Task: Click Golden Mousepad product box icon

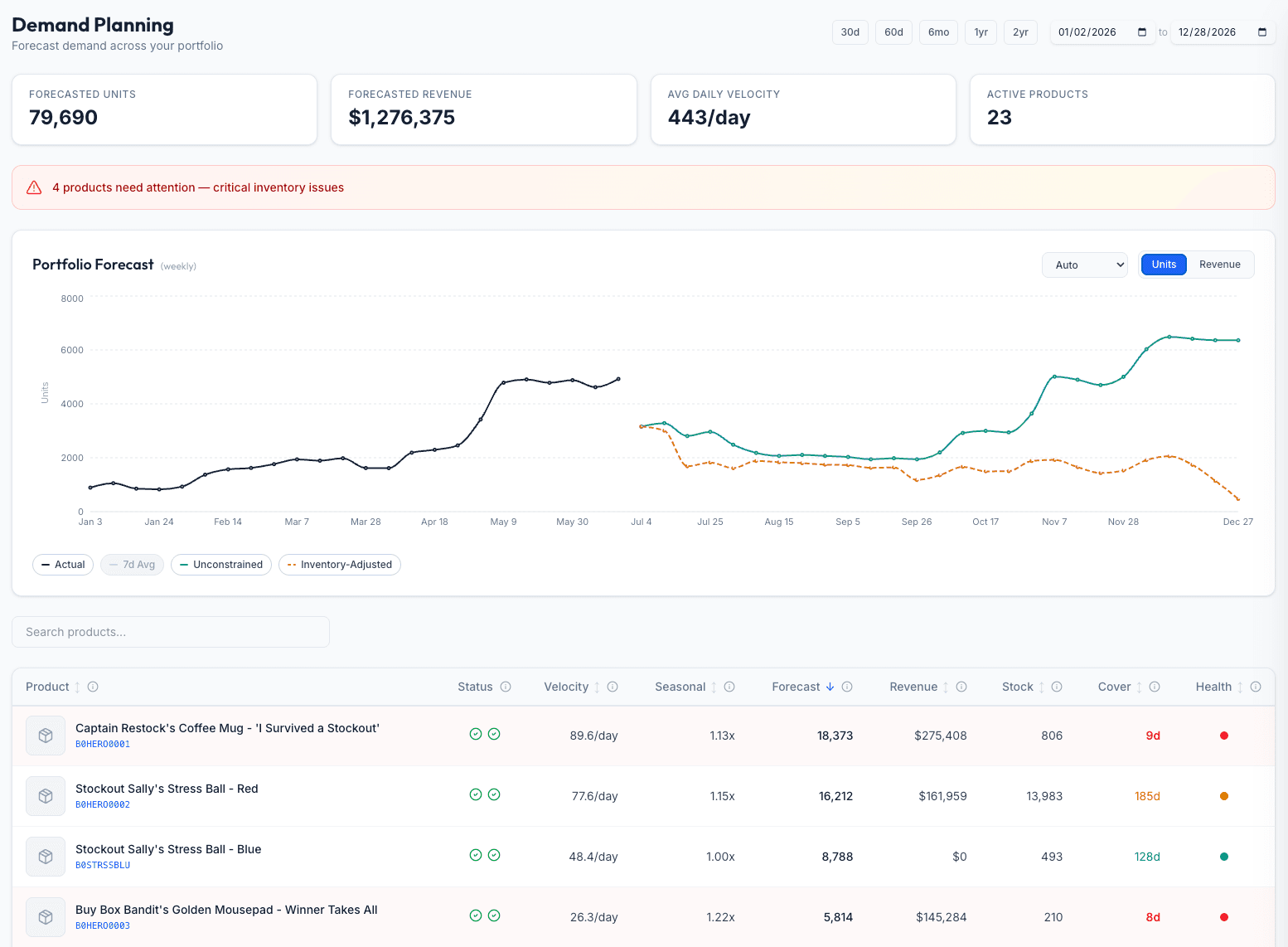Action: point(46,917)
